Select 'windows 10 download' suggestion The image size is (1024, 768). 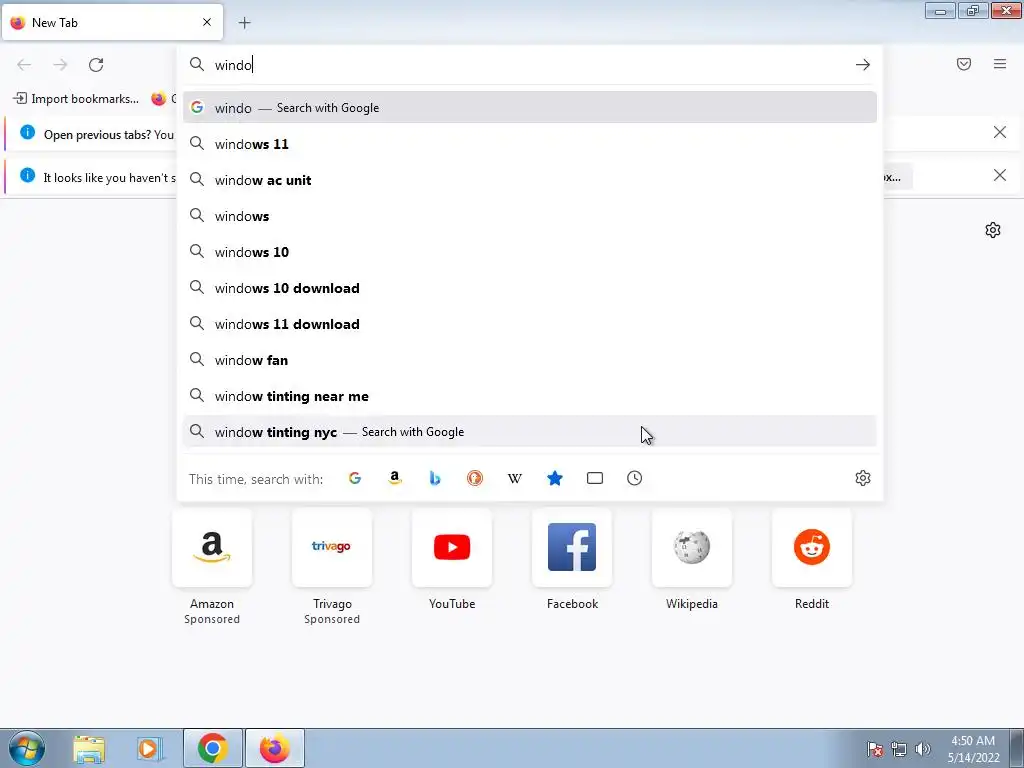click(x=530, y=288)
